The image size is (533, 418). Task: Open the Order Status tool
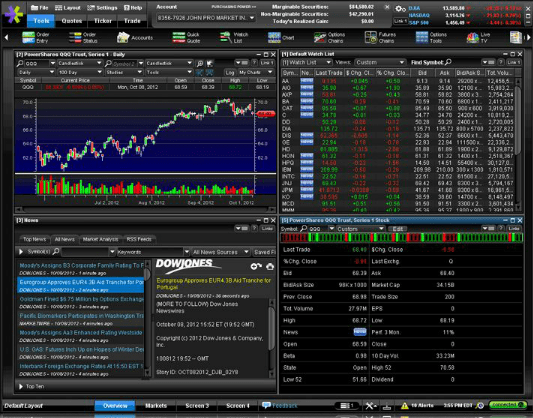pyautogui.click(x=83, y=37)
